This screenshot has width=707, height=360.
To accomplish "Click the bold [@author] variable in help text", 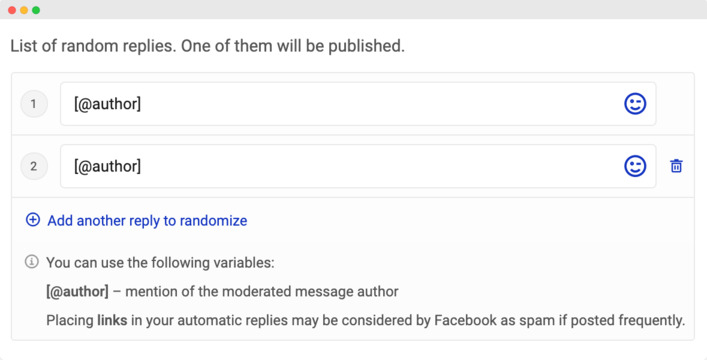I will click(x=77, y=292).
